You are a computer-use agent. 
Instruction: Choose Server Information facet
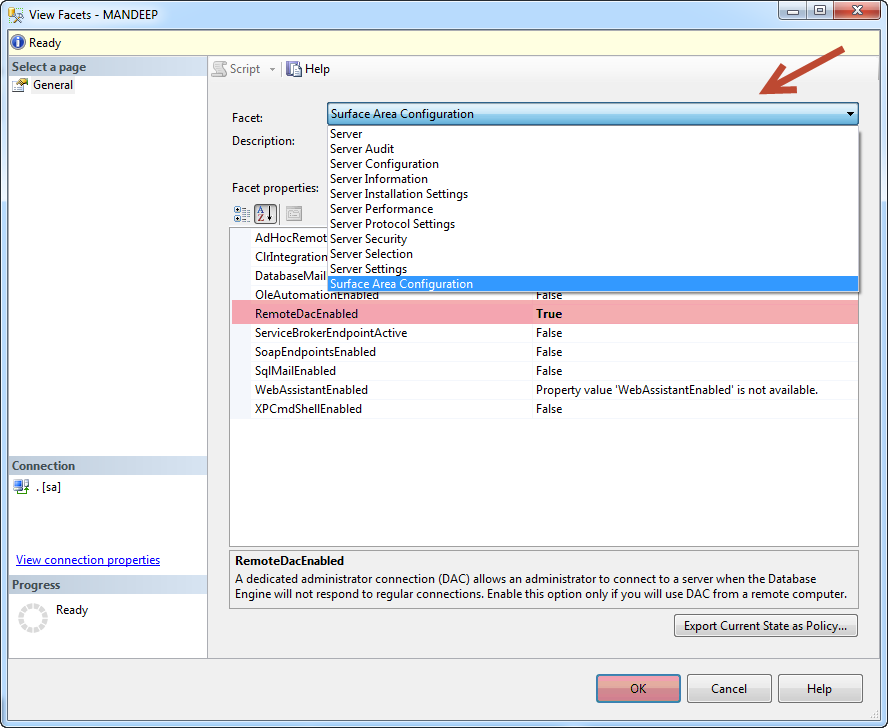[592, 179]
